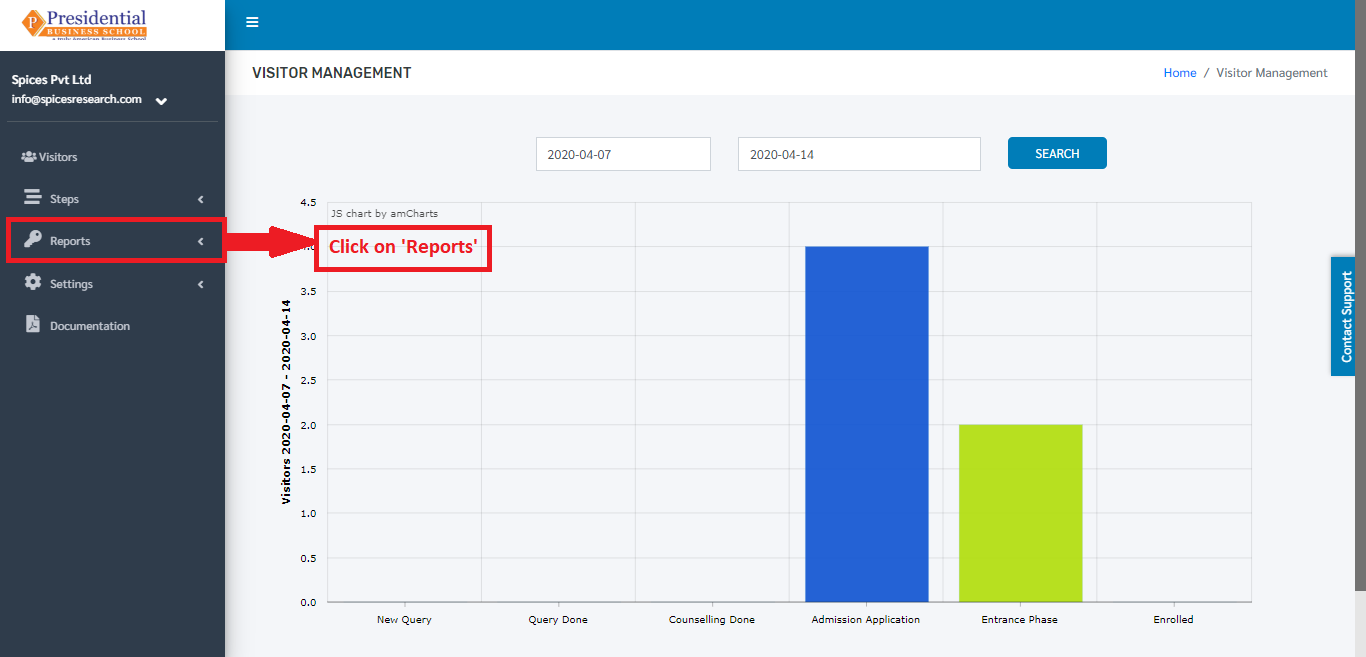Click the 'Counselling Done' axis label

712,619
